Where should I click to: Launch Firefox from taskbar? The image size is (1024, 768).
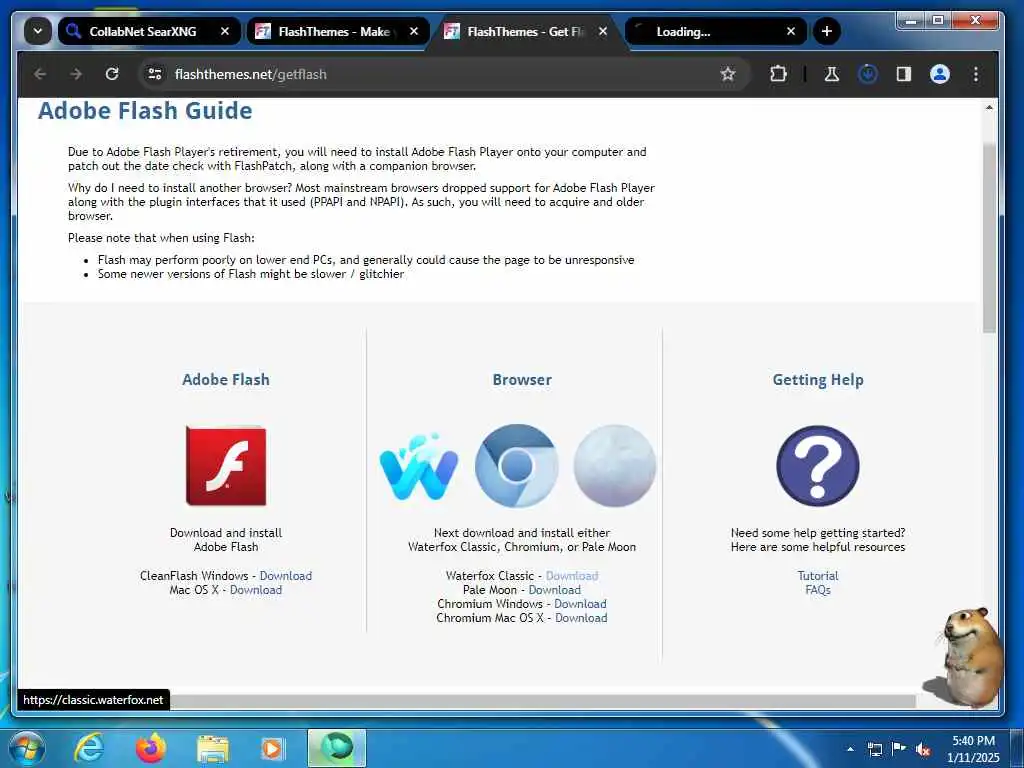[x=151, y=748]
